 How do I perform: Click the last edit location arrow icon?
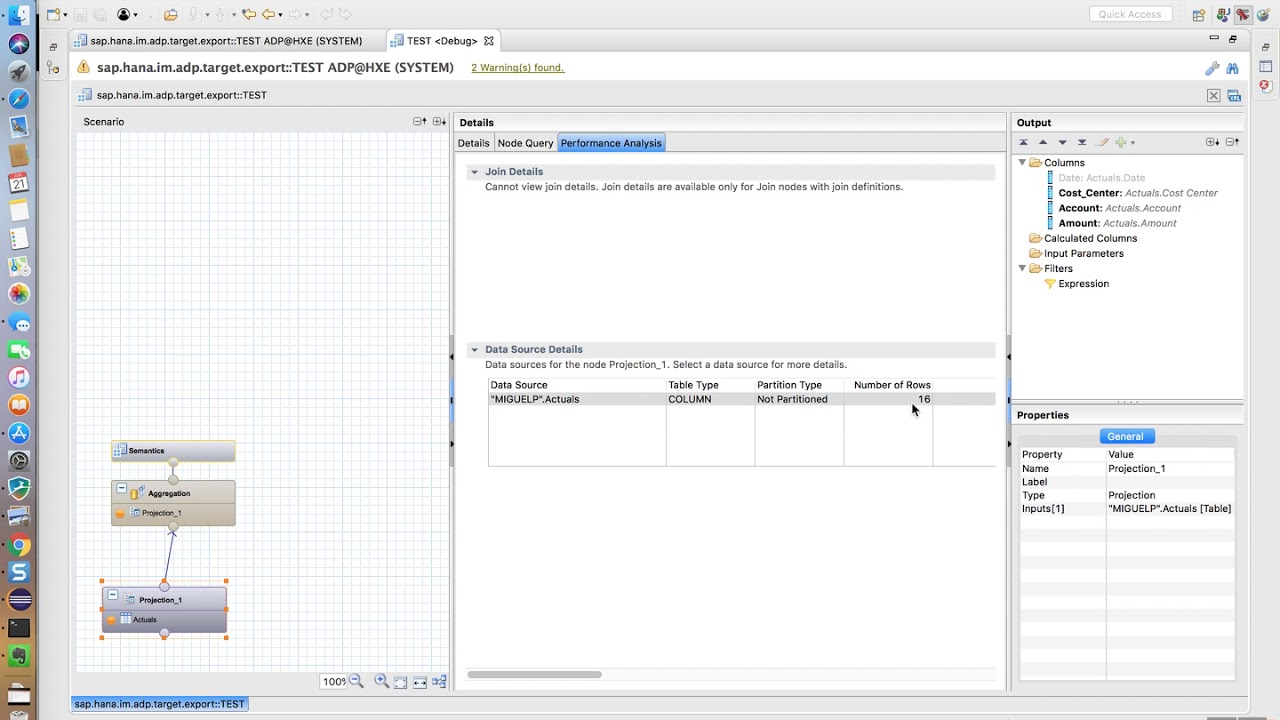pyautogui.click(x=249, y=15)
